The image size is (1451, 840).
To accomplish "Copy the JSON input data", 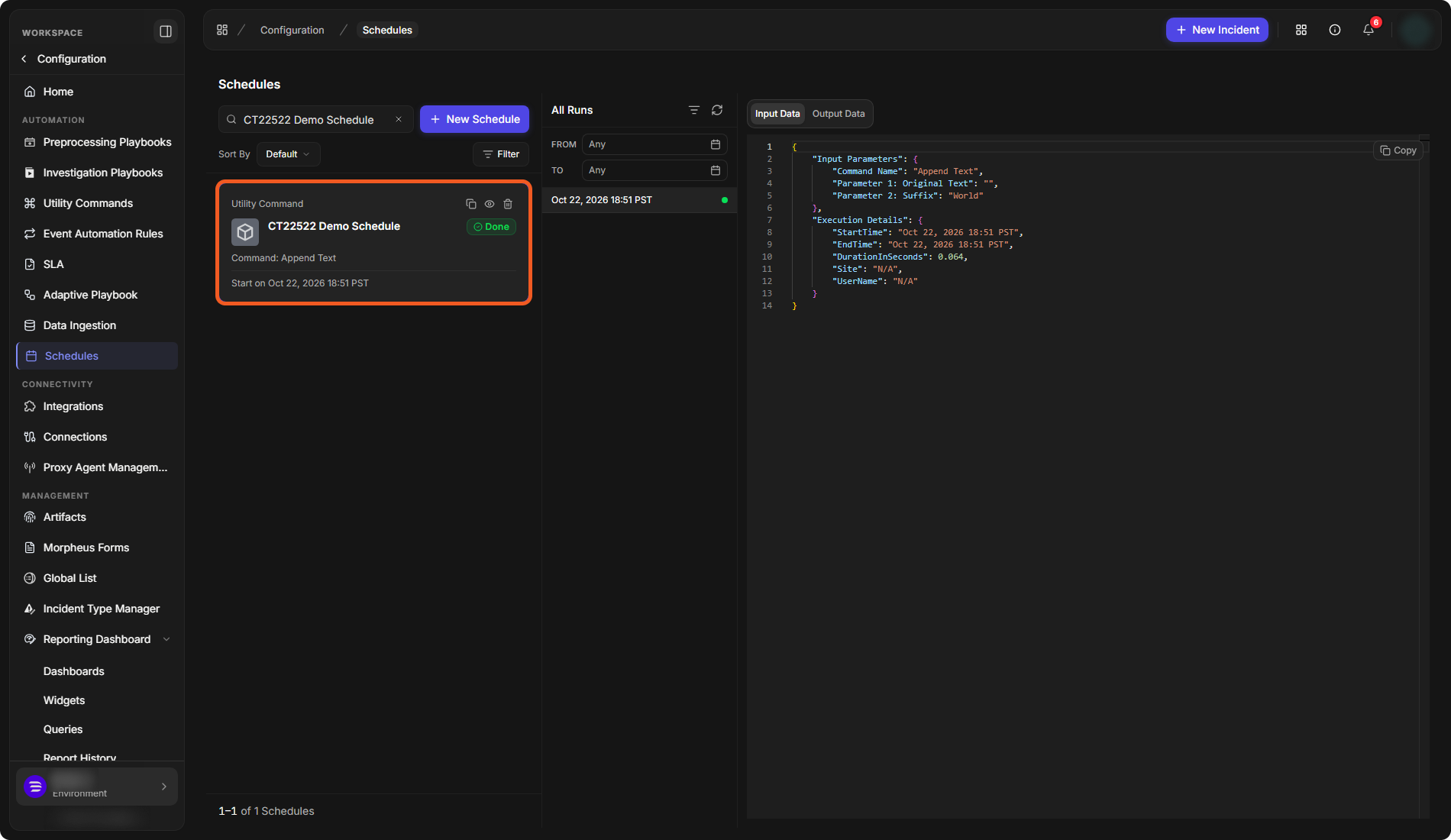I will 1398,150.
